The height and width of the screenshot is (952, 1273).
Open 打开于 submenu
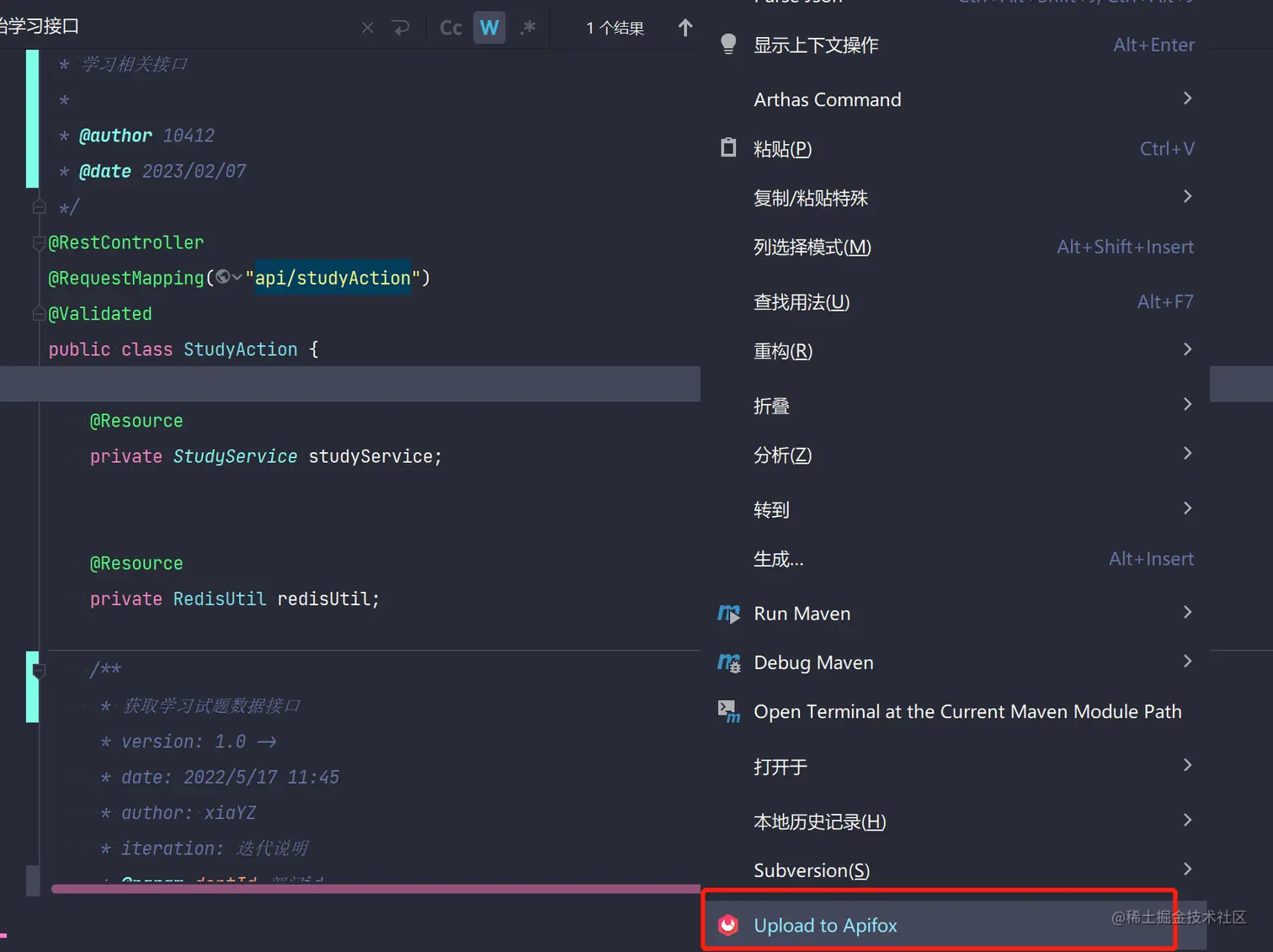(956, 767)
